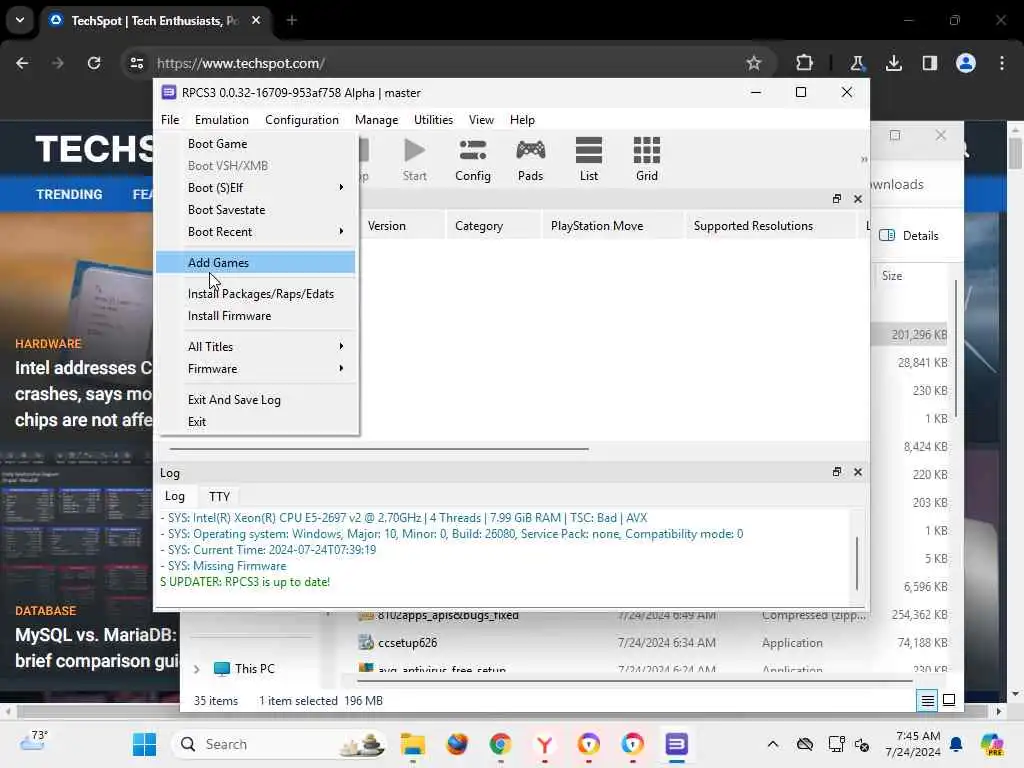Open the Manage menu
The height and width of the screenshot is (768, 1024).
click(x=376, y=120)
